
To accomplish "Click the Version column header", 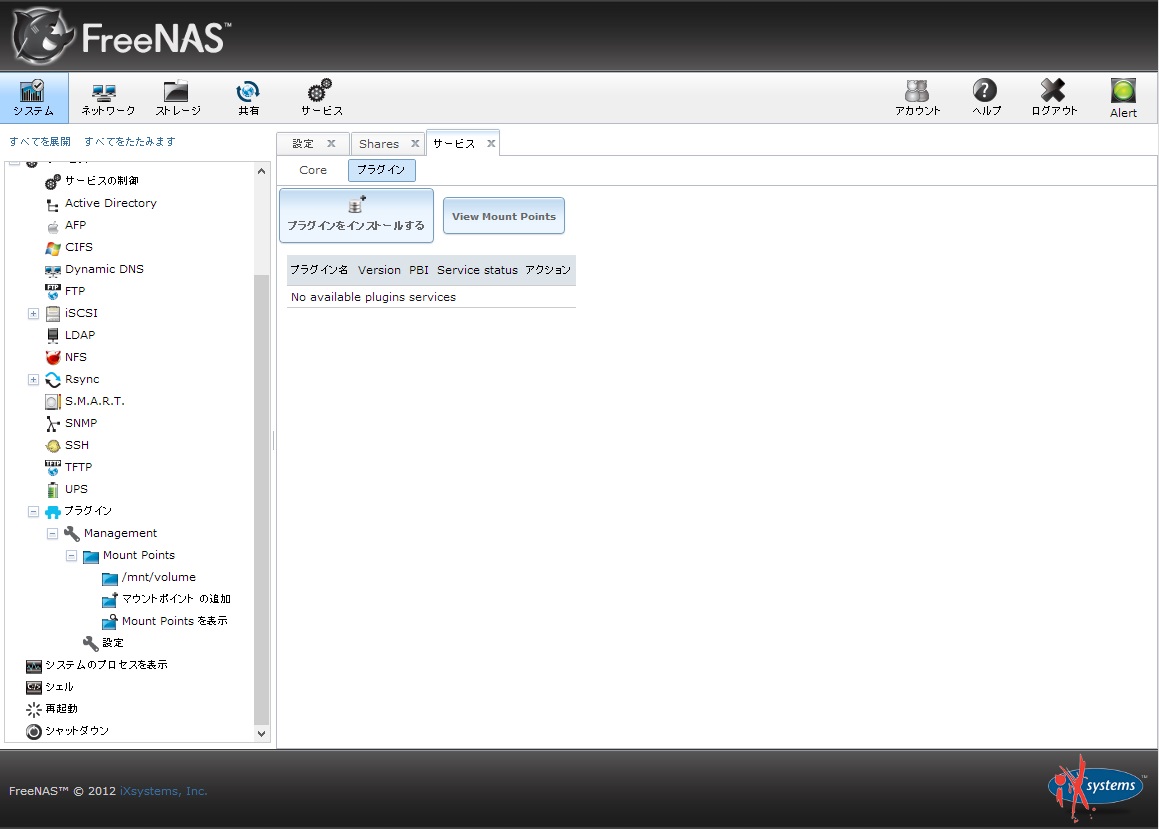I will (379, 270).
